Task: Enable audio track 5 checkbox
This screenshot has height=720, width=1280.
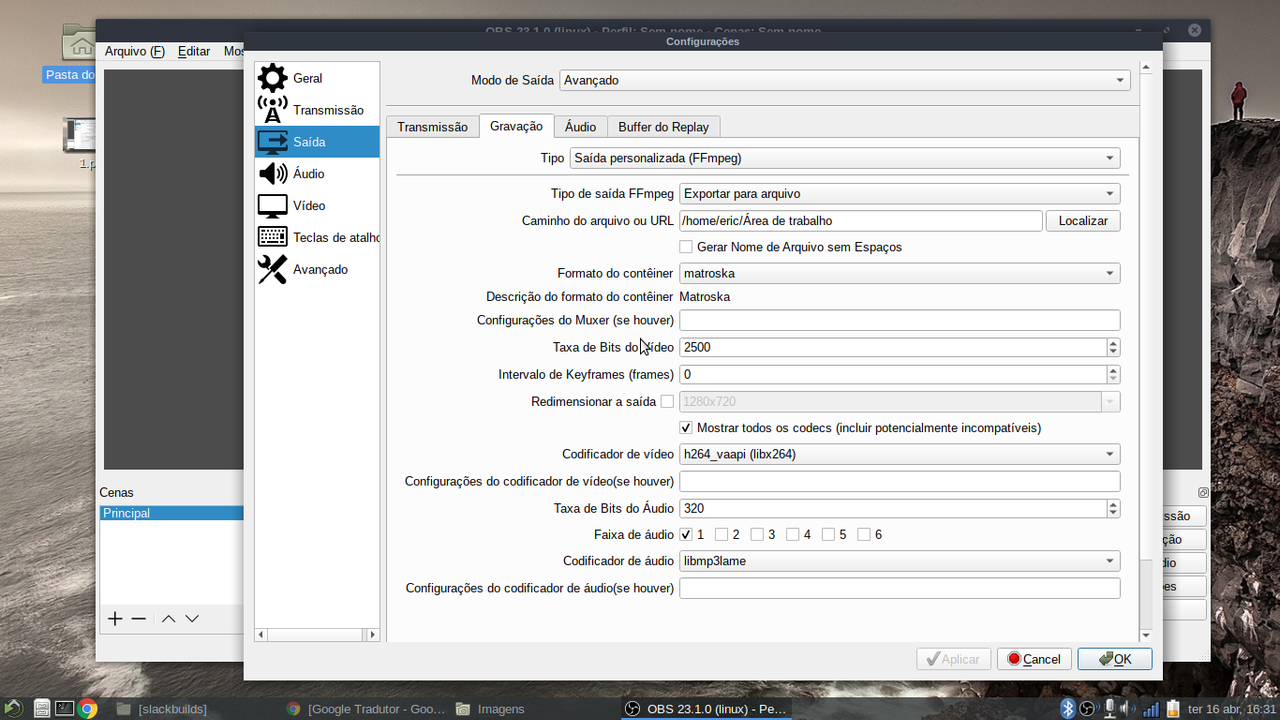Action: [x=828, y=535]
